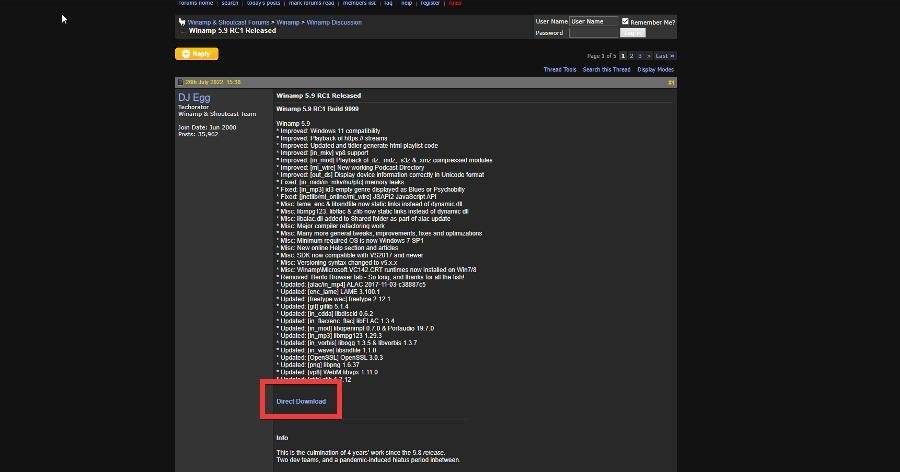Open today's posts in top navigation
The height and width of the screenshot is (472, 900).
tap(263, 3)
